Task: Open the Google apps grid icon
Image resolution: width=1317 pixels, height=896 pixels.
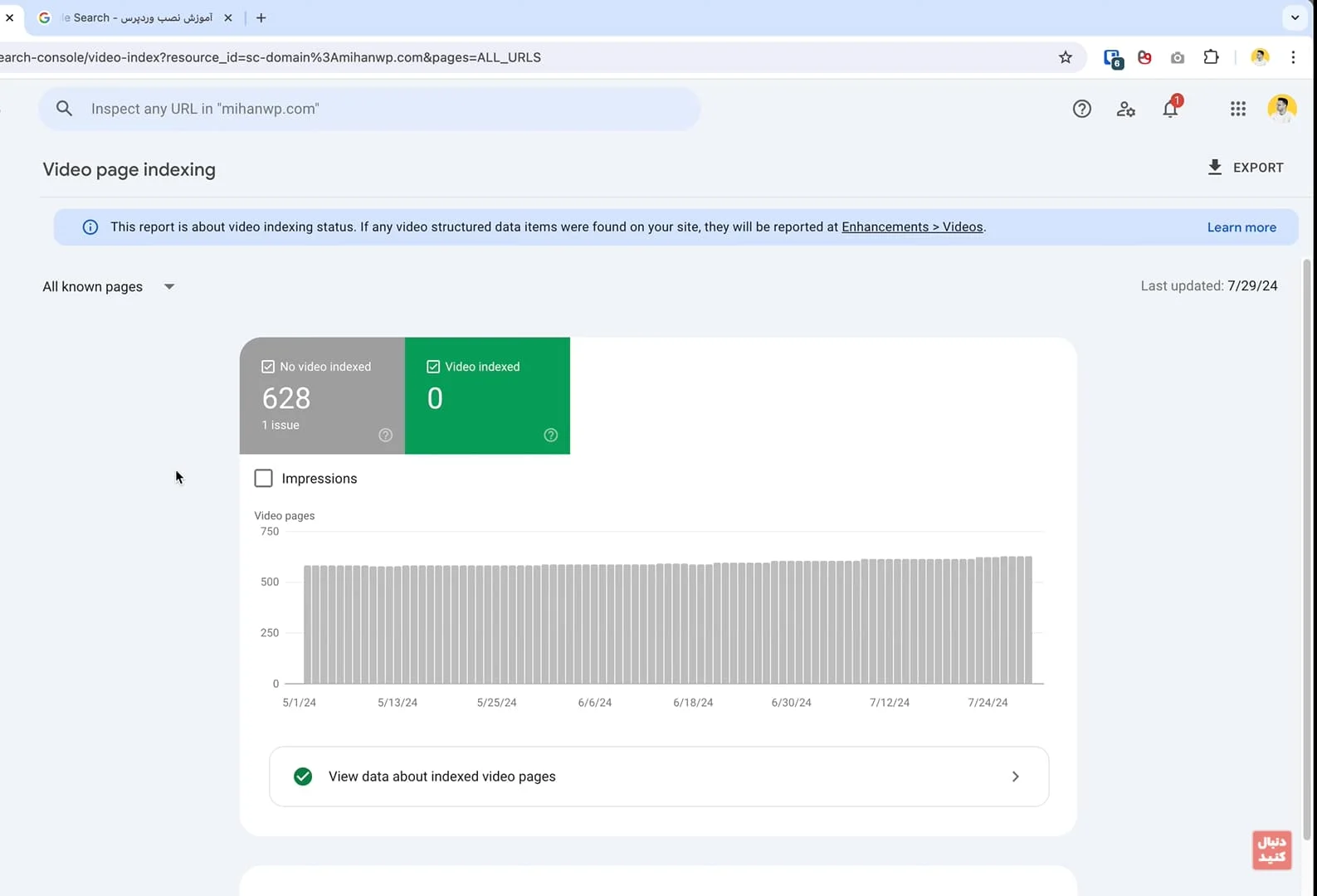Action: 1237,109
